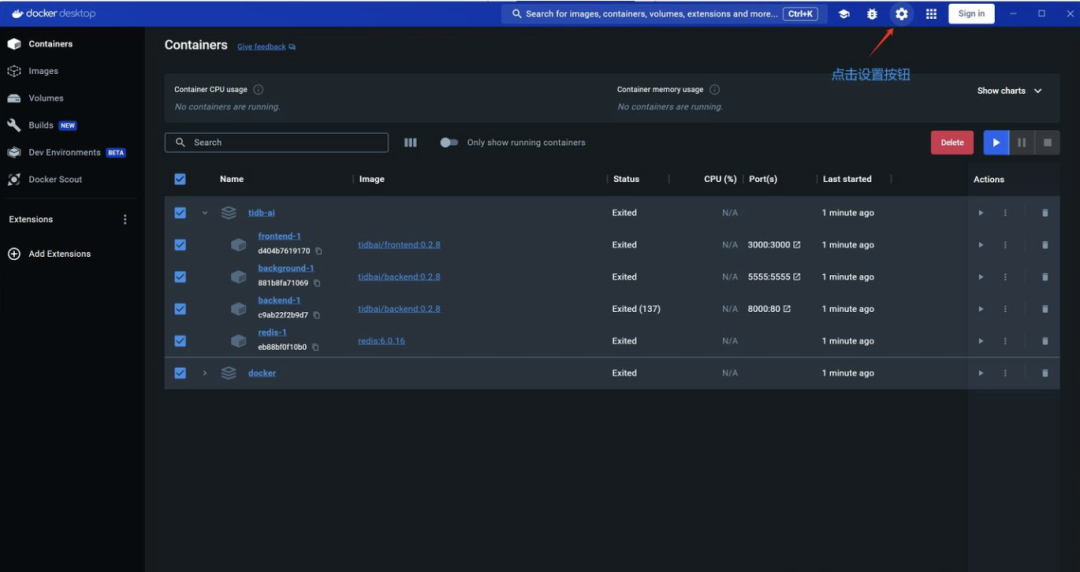Sort by the Last started column header
1080x572 pixels.
pos(847,179)
